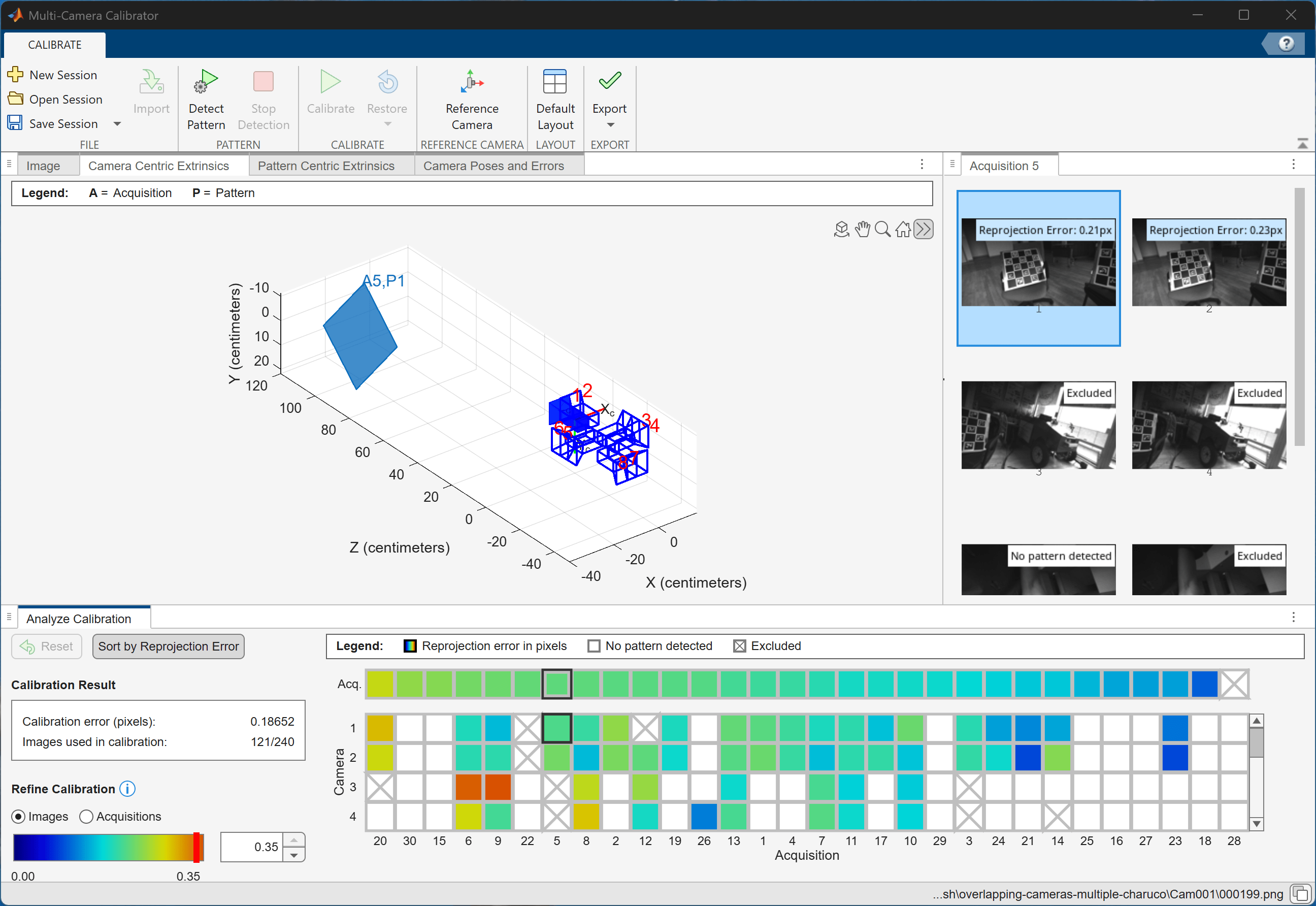Open the Camera Poses and Errors tab
Viewport: 1316px width, 906px height.
tap(494, 166)
